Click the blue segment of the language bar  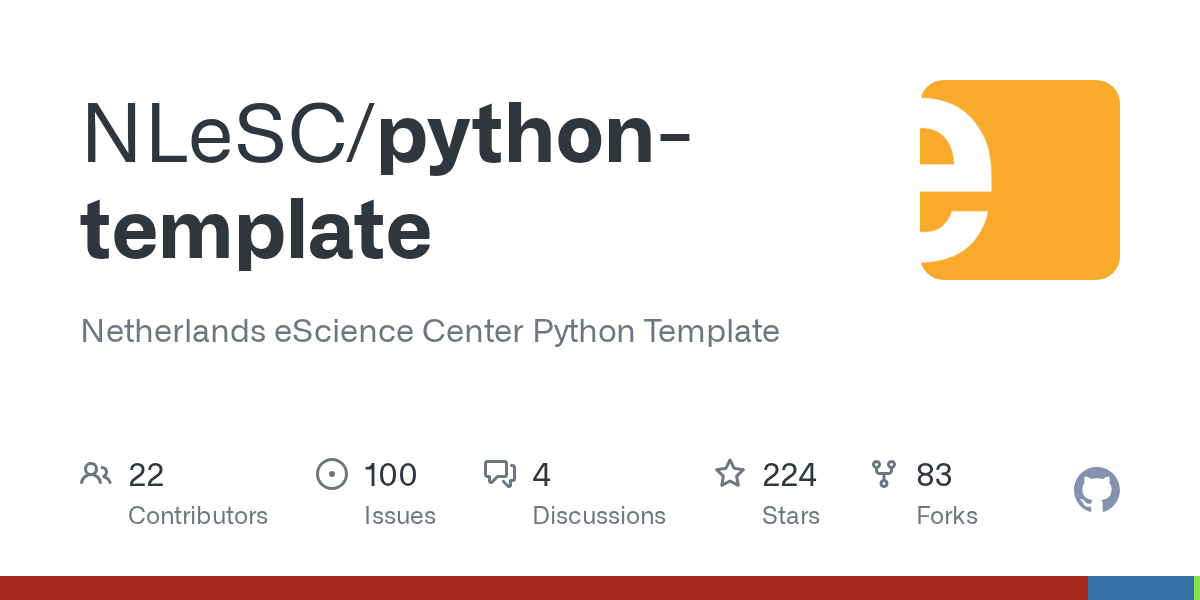click(x=1140, y=588)
